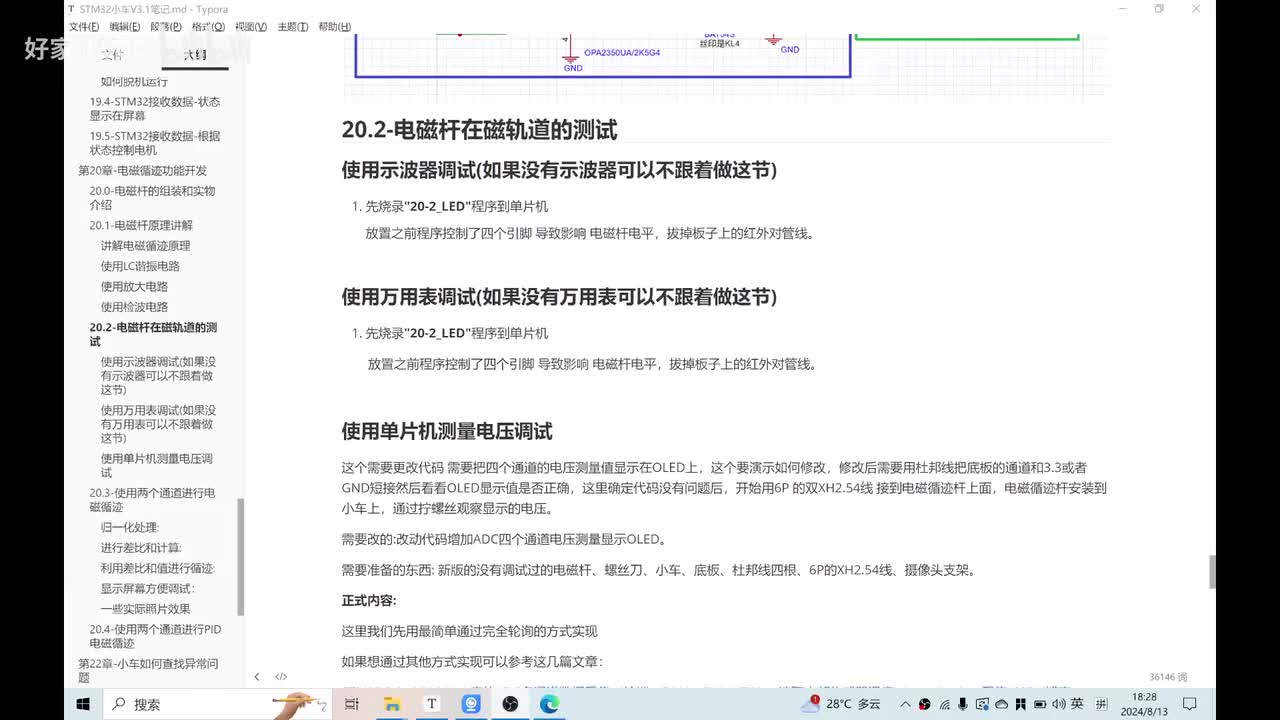
Task: Show the 36146 词 word count
Action: [x=1168, y=677]
